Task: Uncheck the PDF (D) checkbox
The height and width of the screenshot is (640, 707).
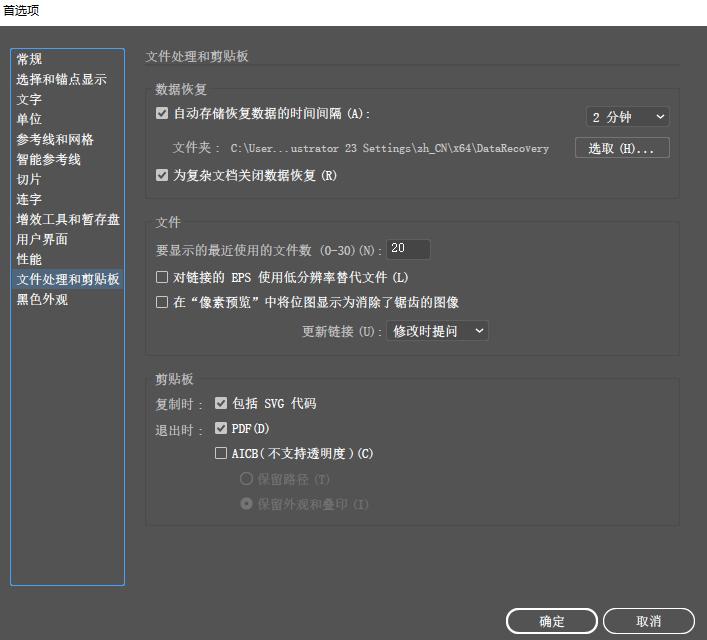Action: (x=221, y=428)
